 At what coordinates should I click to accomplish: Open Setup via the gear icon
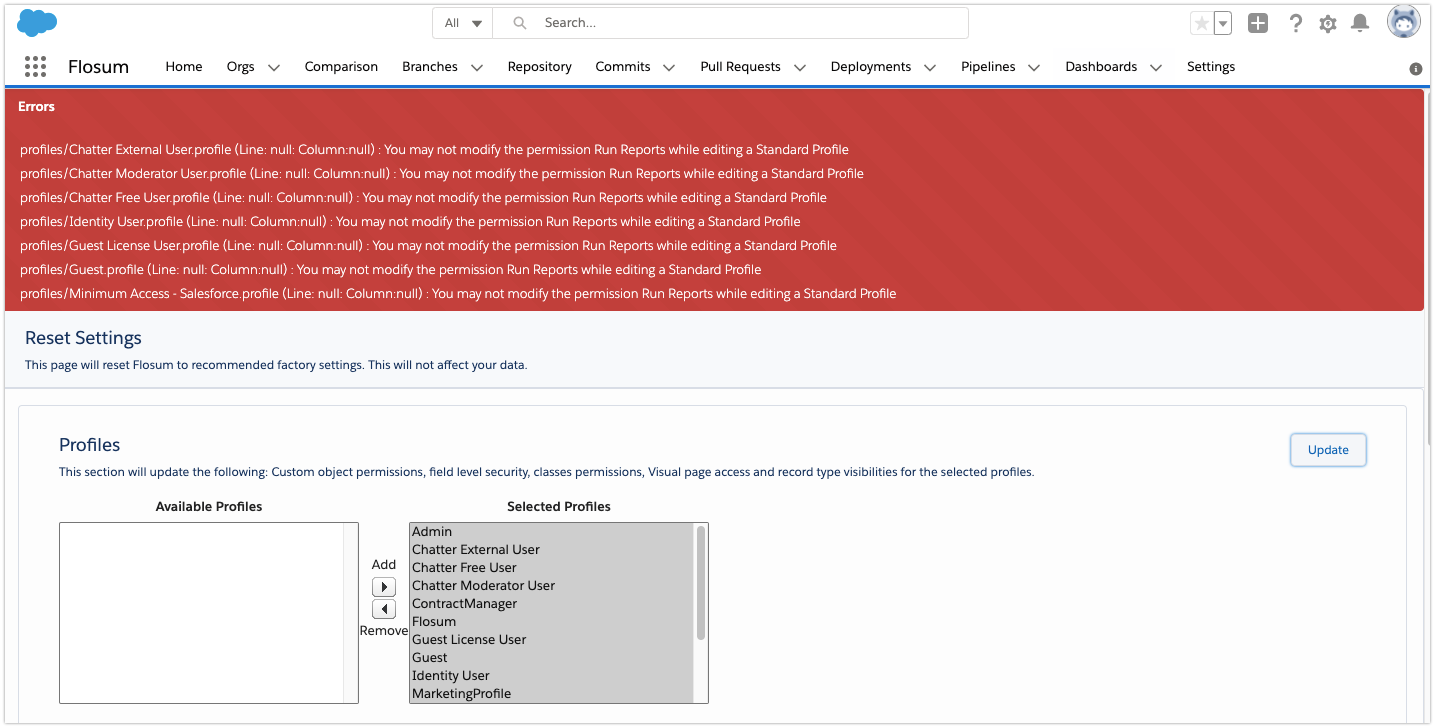click(1327, 22)
